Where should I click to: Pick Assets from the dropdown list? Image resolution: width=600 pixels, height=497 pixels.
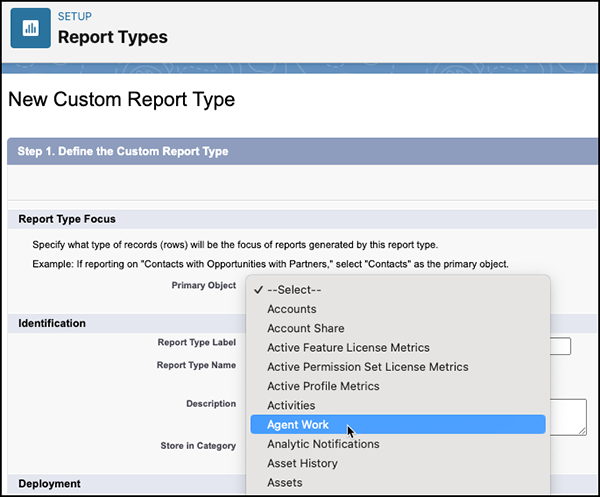(398, 482)
